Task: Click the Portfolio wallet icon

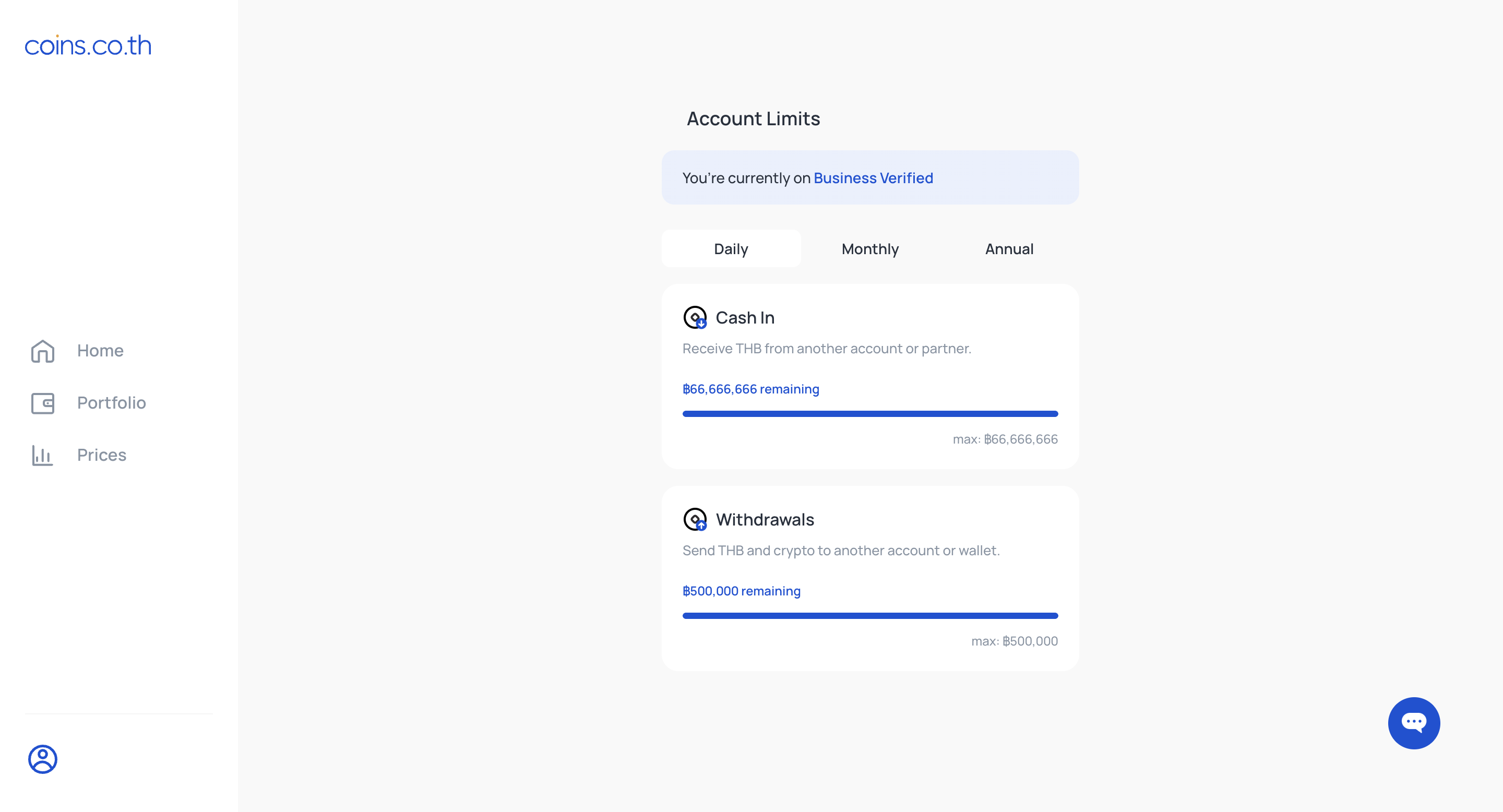Action: (43, 403)
